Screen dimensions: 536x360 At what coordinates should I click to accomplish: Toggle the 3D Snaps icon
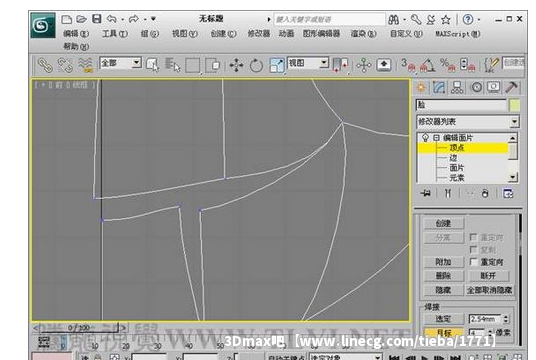click(x=408, y=65)
